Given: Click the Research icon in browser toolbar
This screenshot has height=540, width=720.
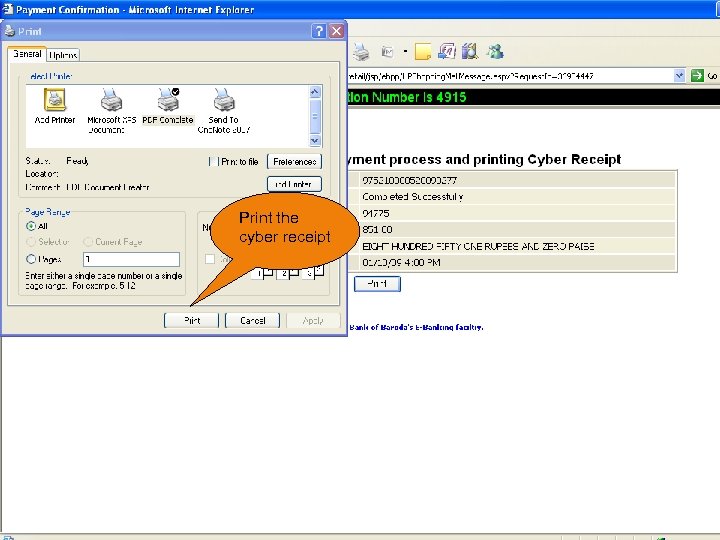Looking at the screenshot, I should (470, 51).
